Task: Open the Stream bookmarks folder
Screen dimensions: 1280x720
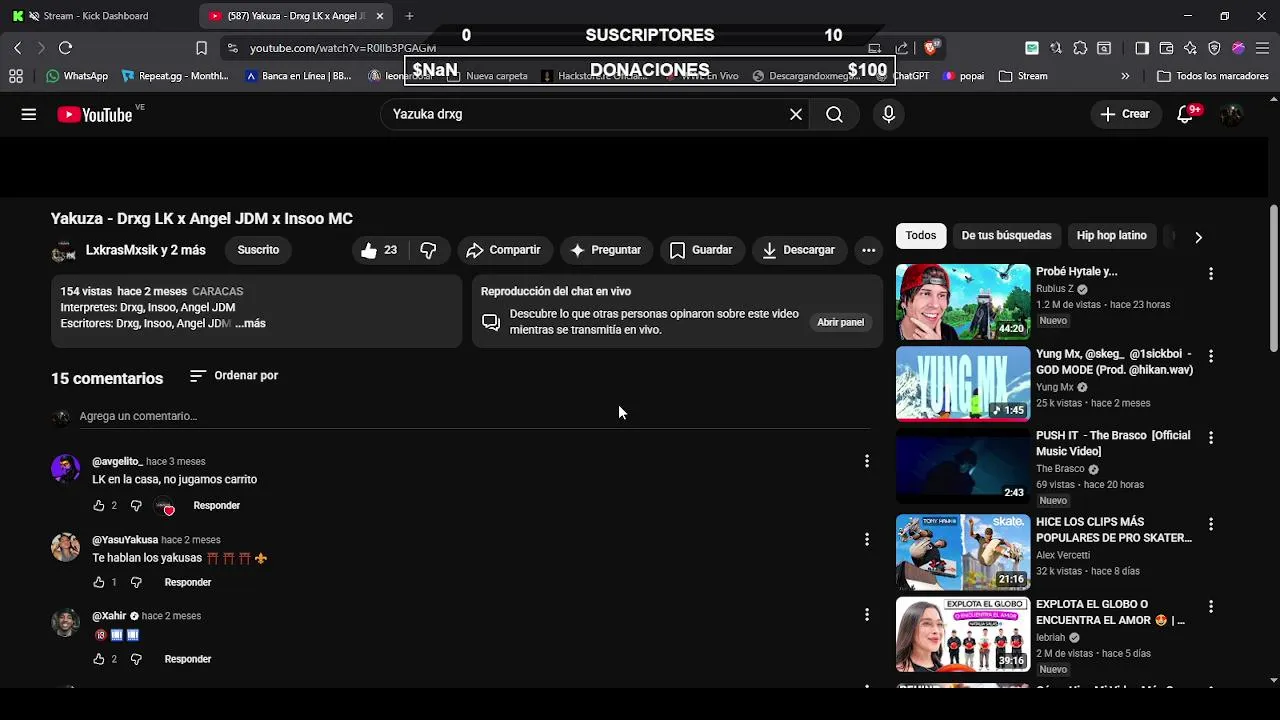Action: (1023, 76)
